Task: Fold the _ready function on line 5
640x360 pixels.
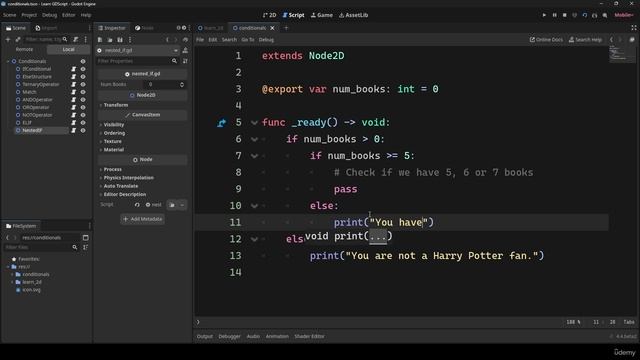Action: pos(254,122)
